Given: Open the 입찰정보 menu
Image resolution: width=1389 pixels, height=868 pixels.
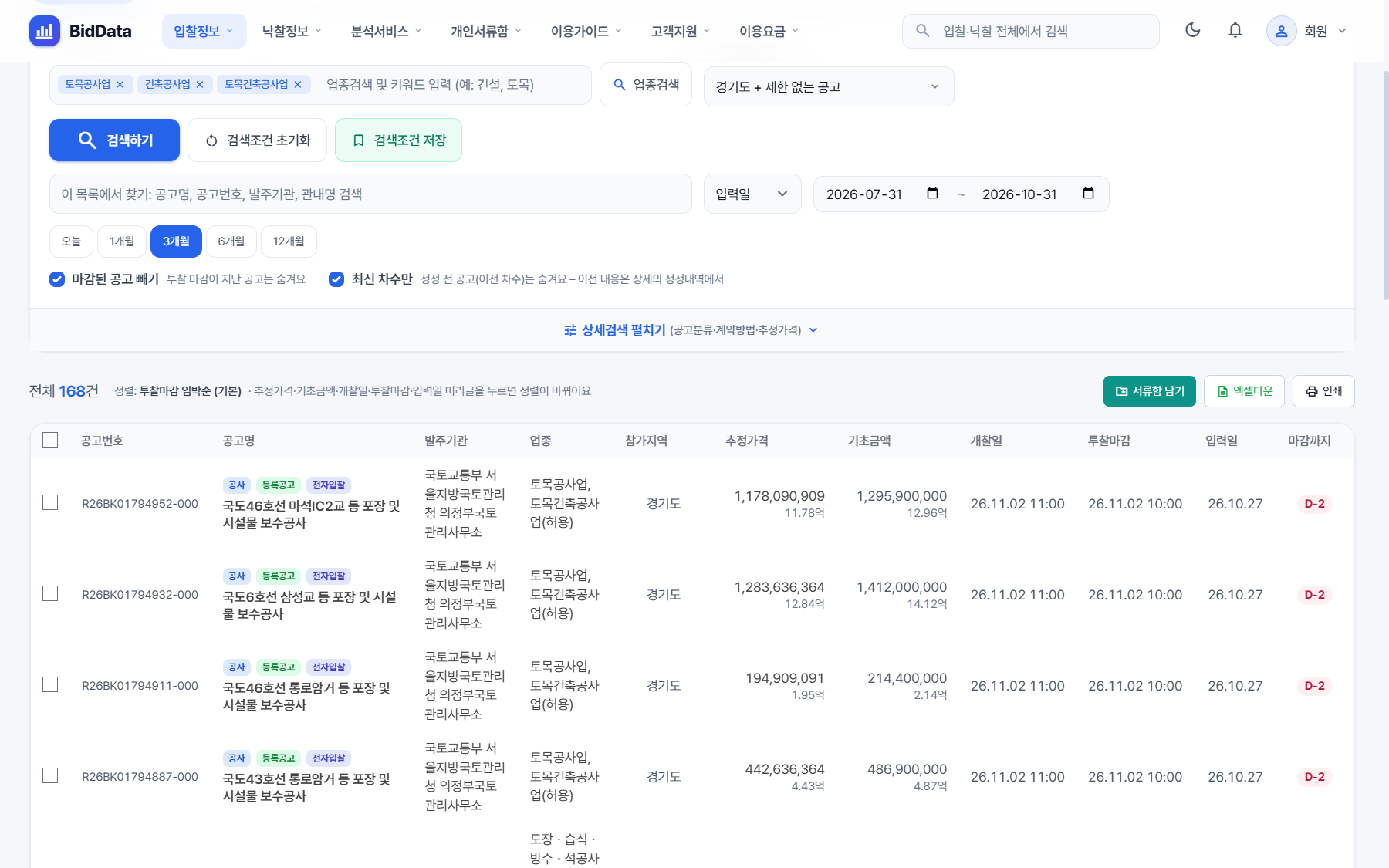Looking at the screenshot, I should point(204,31).
